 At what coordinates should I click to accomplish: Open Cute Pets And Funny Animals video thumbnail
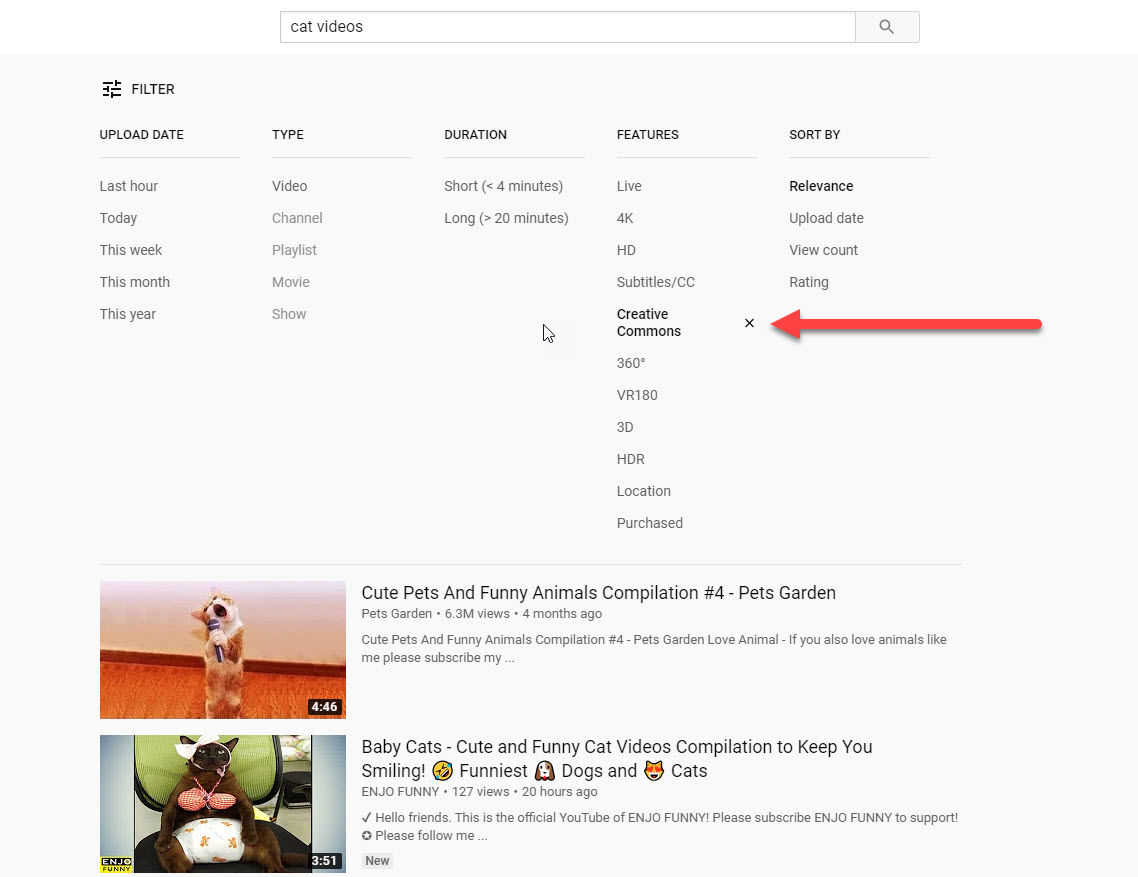click(x=223, y=650)
